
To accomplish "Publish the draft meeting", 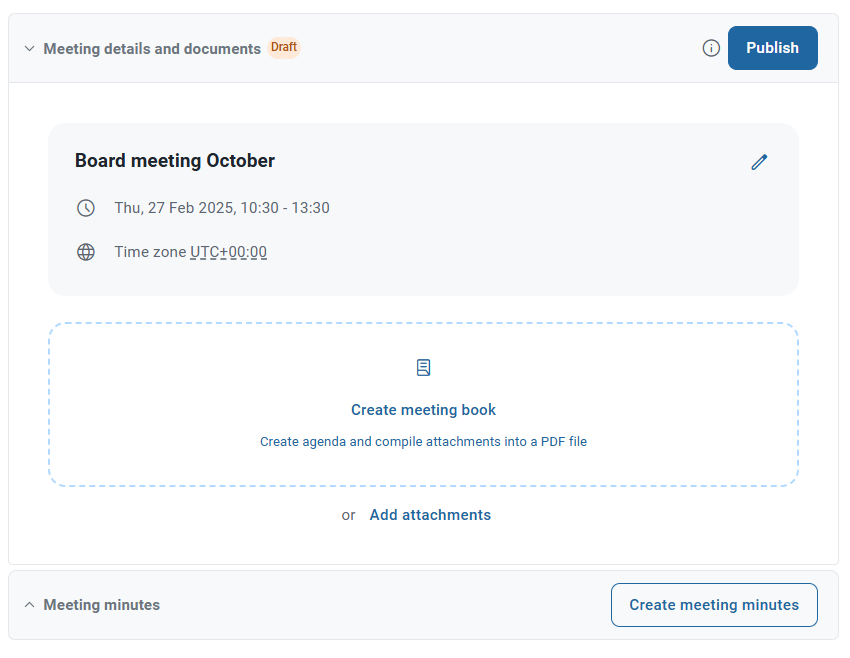I will point(772,48).
